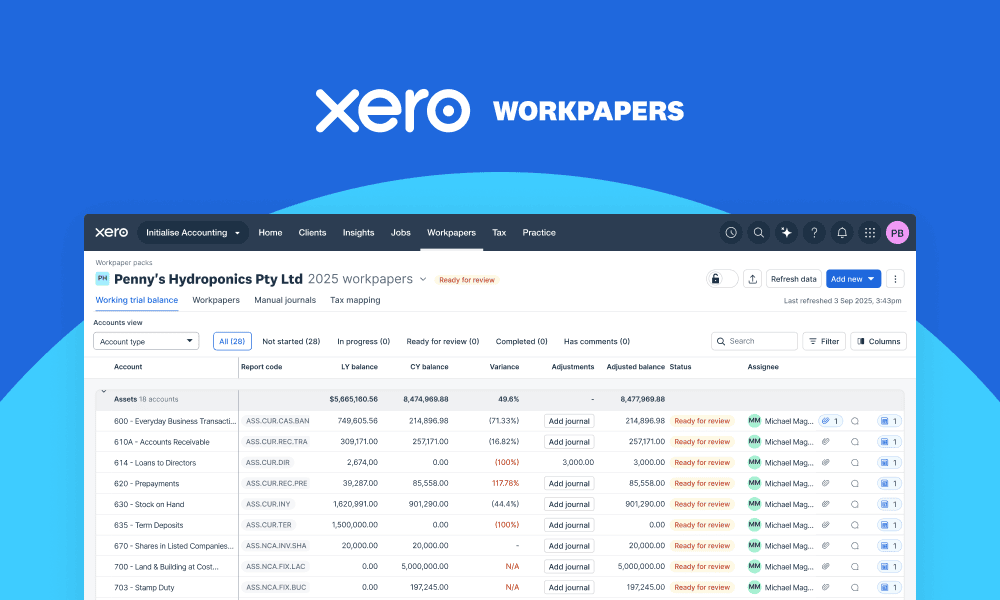Viewport: 1000px width, 600px height.
Task: Click the account Search input field
Action: point(754,341)
